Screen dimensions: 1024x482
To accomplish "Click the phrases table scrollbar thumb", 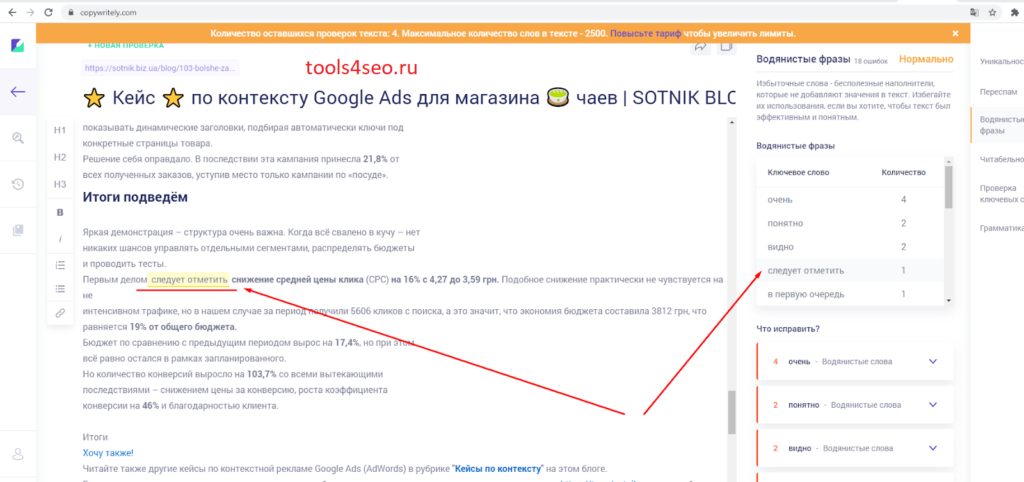I will [949, 187].
